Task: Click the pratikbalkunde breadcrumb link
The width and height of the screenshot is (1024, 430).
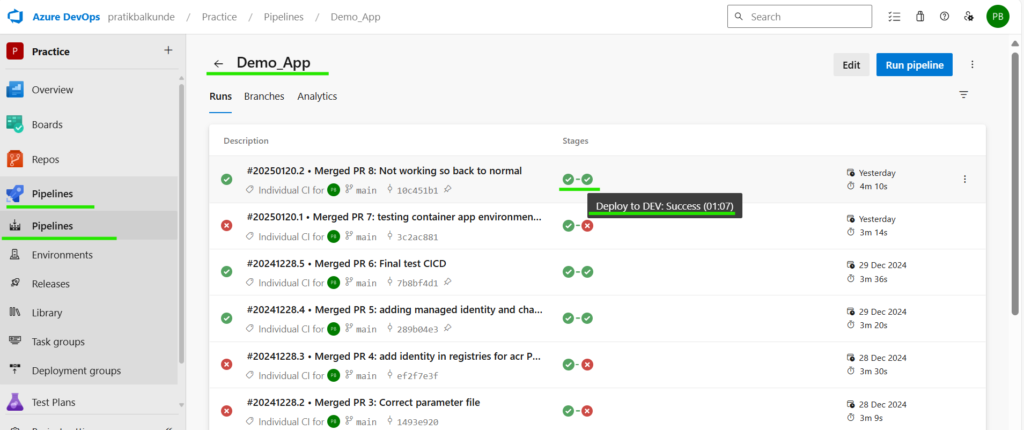Action: point(140,17)
